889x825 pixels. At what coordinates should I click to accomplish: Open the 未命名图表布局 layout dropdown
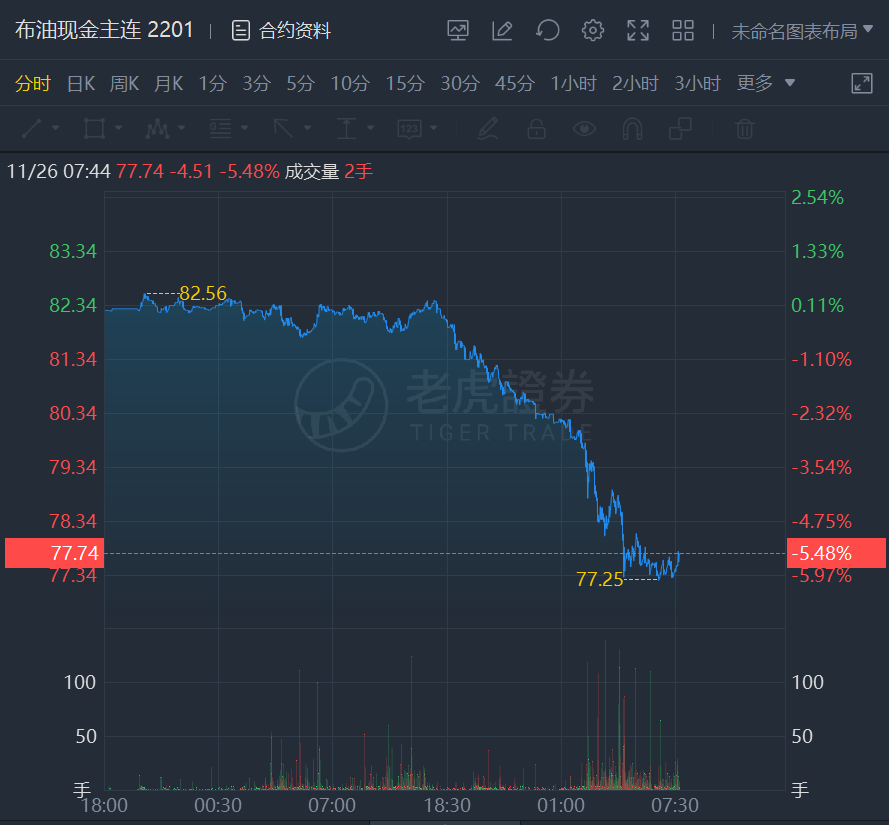point(802,31)
